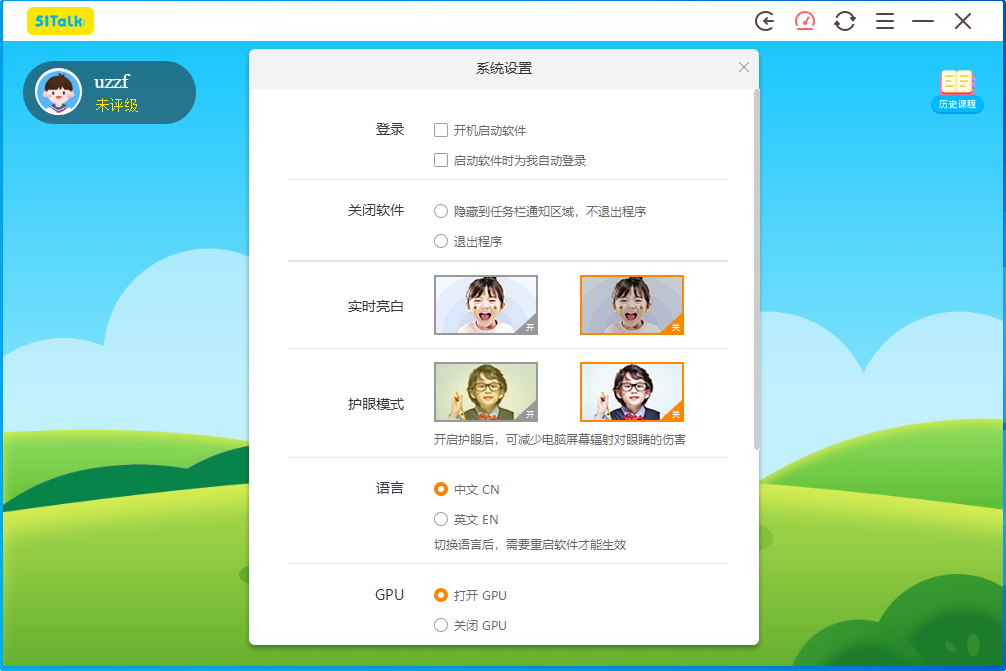
Task: Check 启动软件时为我自动登录 auto-login
Action: [439, 160]
